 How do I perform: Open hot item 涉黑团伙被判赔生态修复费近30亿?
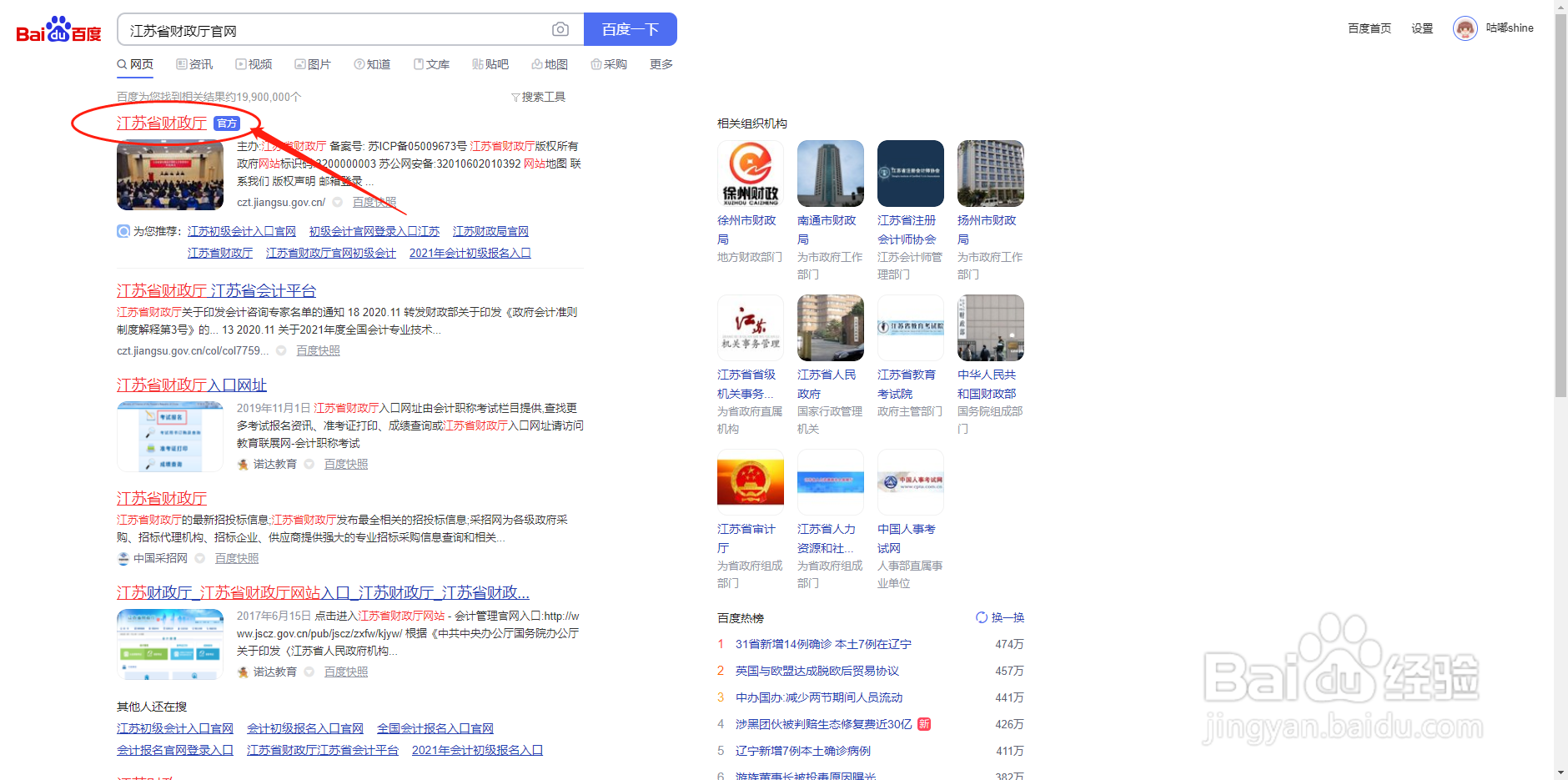point(824,724)
